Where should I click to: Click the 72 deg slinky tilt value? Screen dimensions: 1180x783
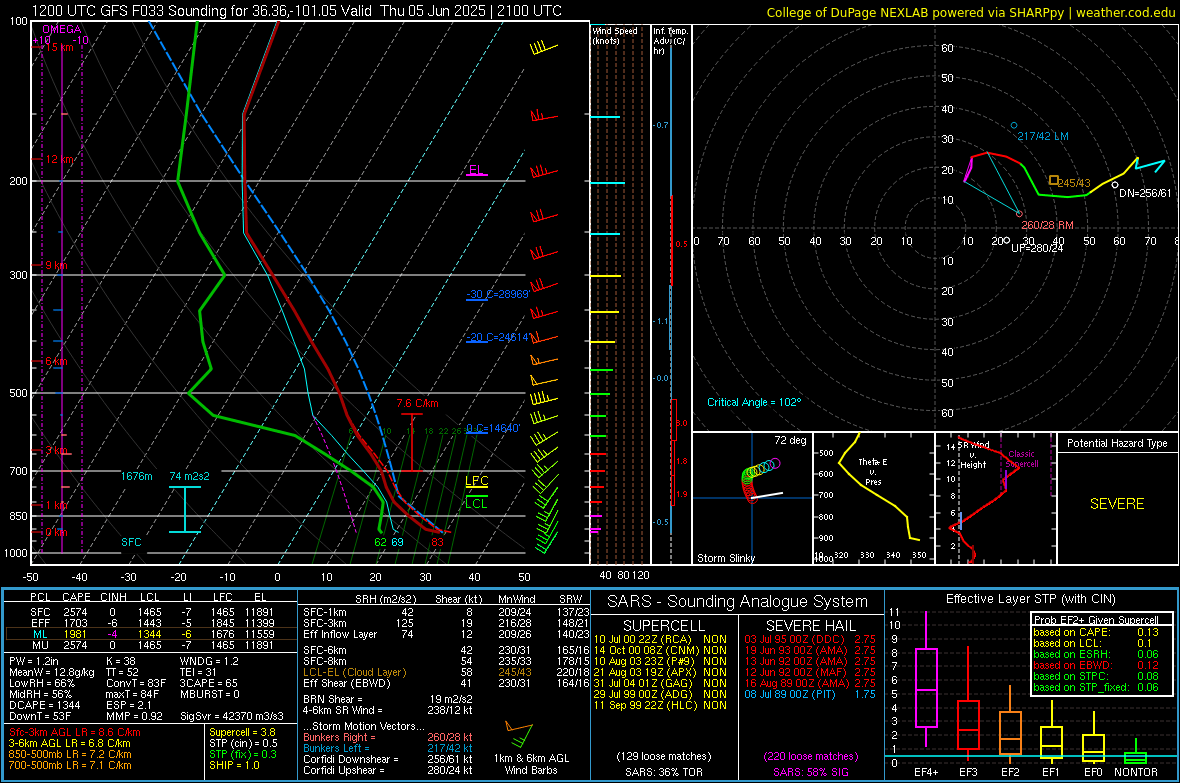790,440
